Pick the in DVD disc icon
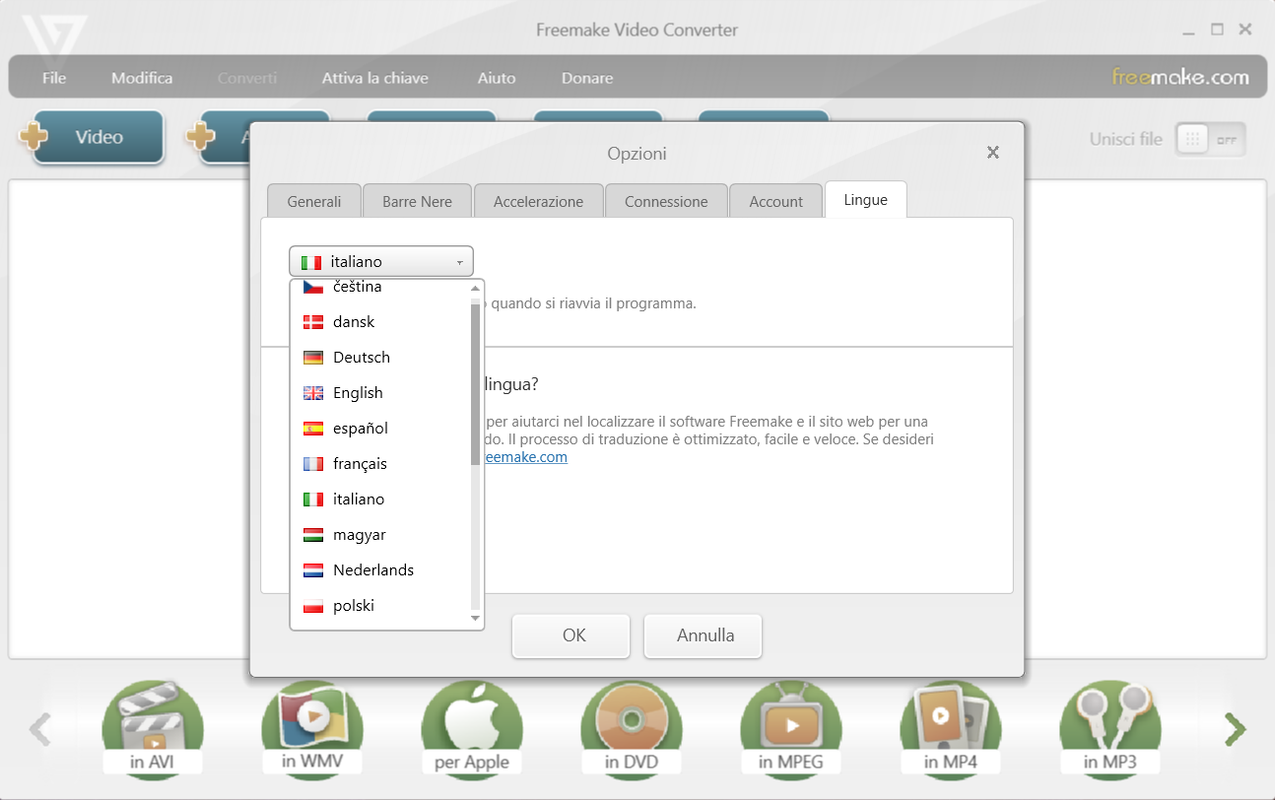Screen dimensions: 1275x800 (x=632, y=728)
